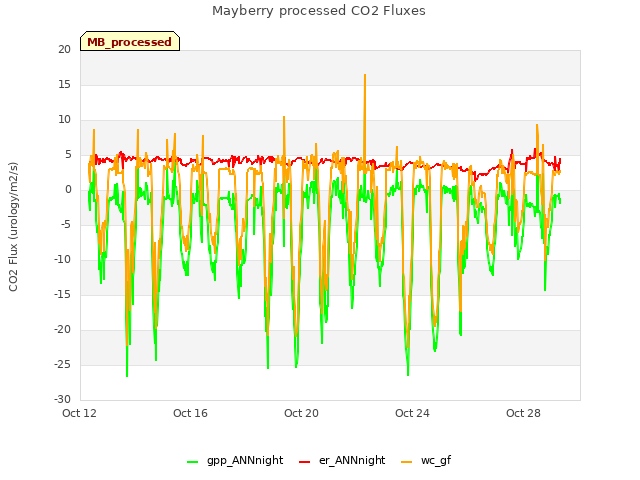
Task: Click the y-axis value 20
Action: (x=64, y=49)
